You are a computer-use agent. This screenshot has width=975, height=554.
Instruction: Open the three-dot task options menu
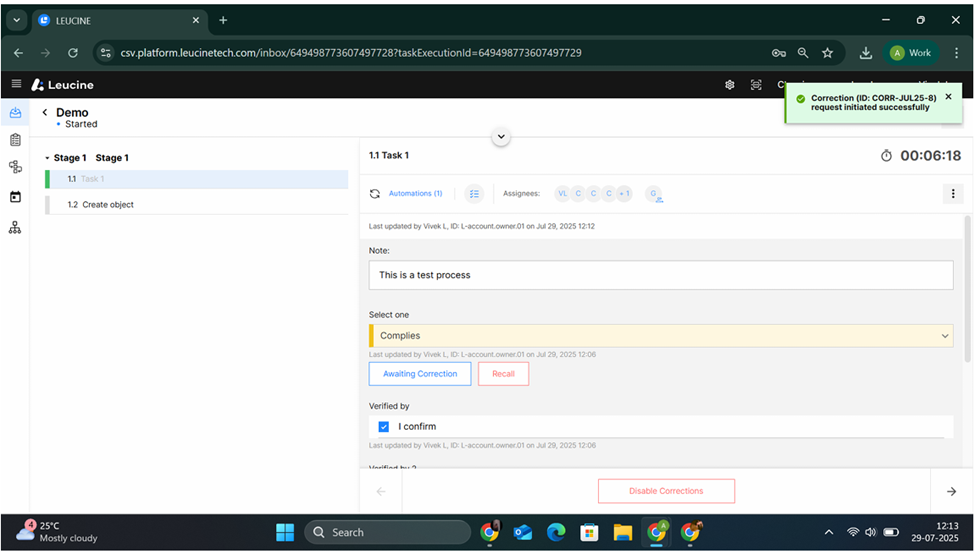(x=952, y=194)
